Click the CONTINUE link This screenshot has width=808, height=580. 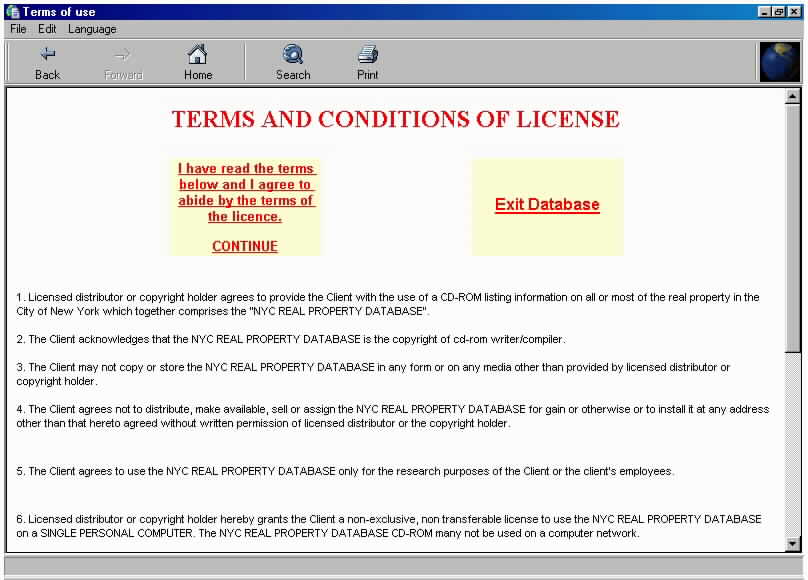[x=245, y=246]
